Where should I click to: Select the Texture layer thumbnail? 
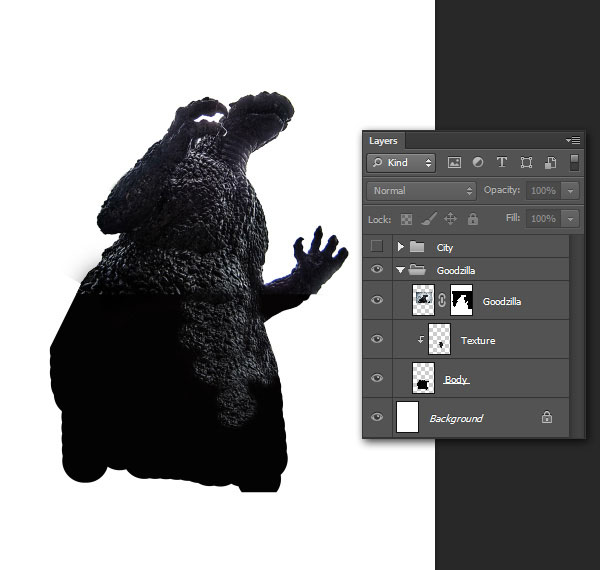point(439,339)
